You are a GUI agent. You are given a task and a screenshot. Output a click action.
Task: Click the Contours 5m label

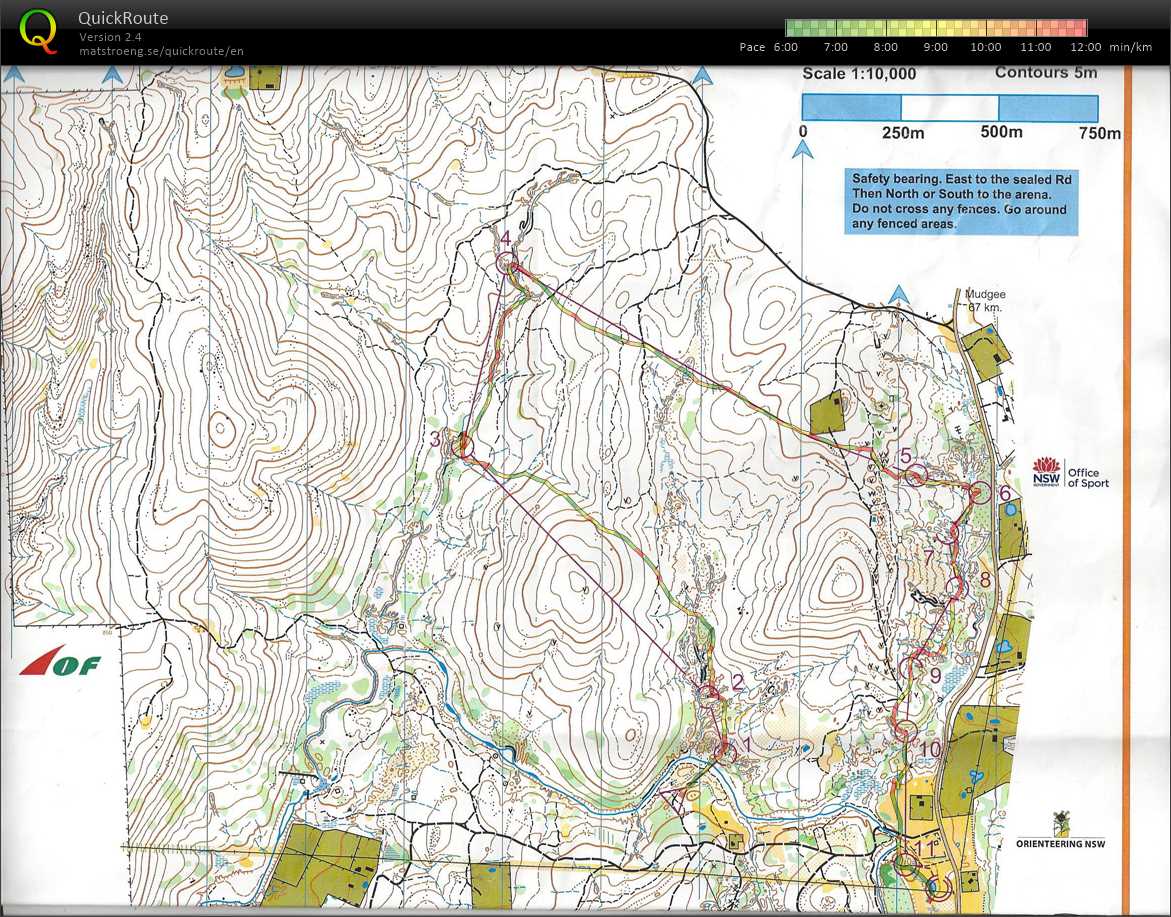point(1045,73)
